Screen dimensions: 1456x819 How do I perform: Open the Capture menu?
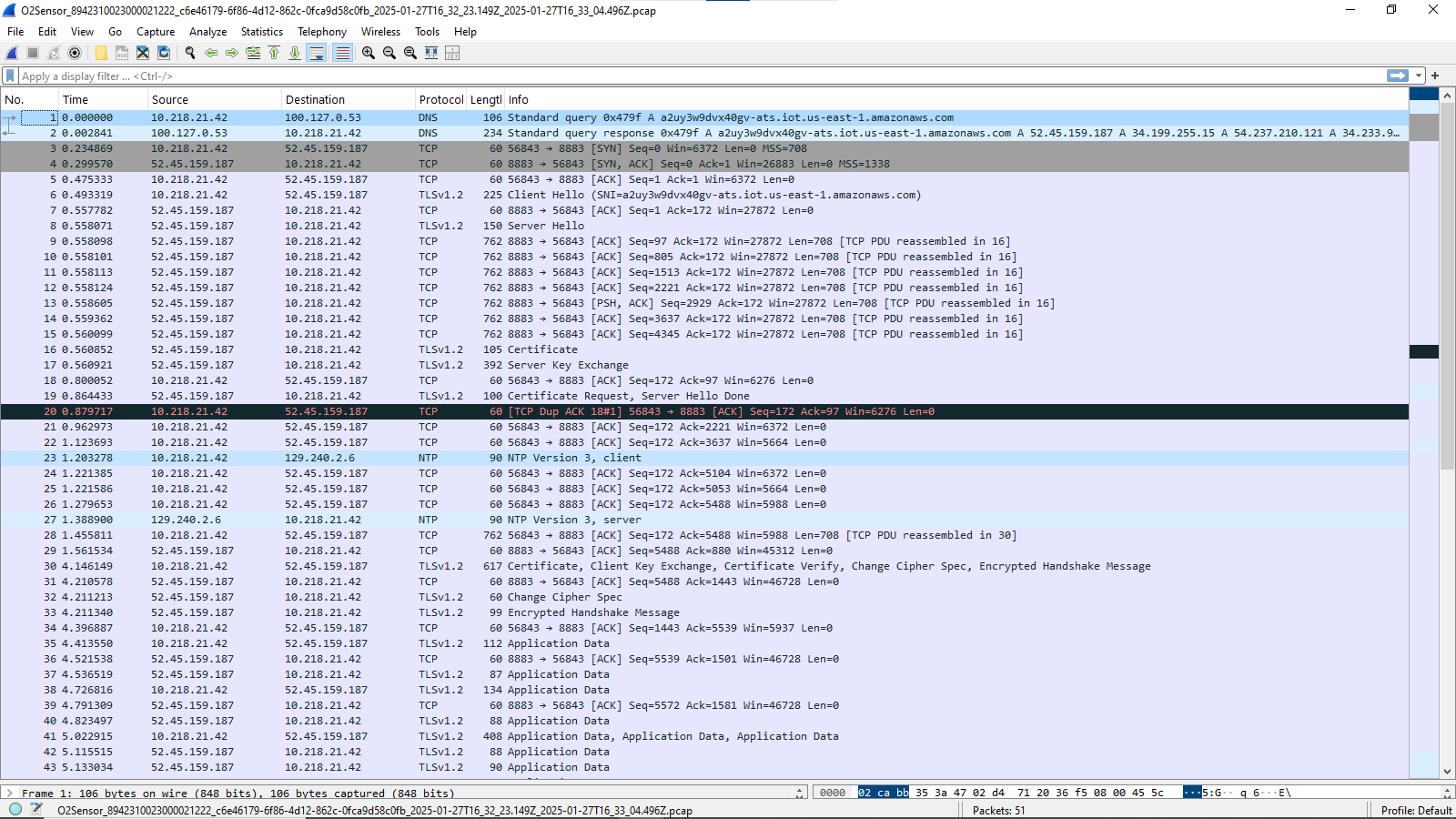[156, 32]
